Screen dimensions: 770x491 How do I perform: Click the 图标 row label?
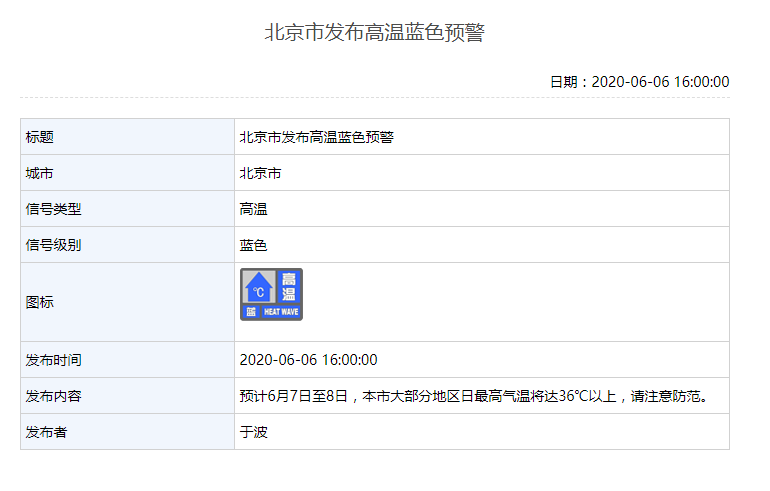pos(40,302)
